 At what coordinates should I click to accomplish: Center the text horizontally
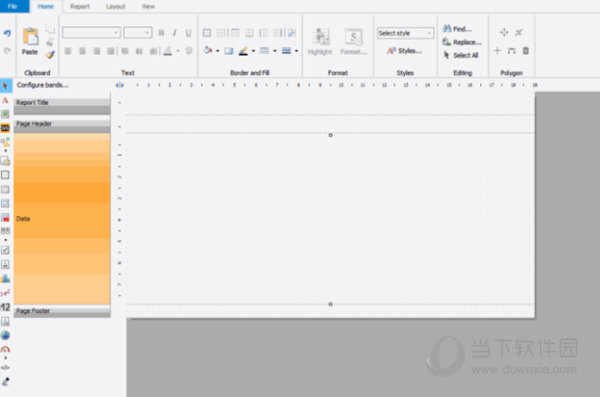pyautogui.click(x=82, y=51)
